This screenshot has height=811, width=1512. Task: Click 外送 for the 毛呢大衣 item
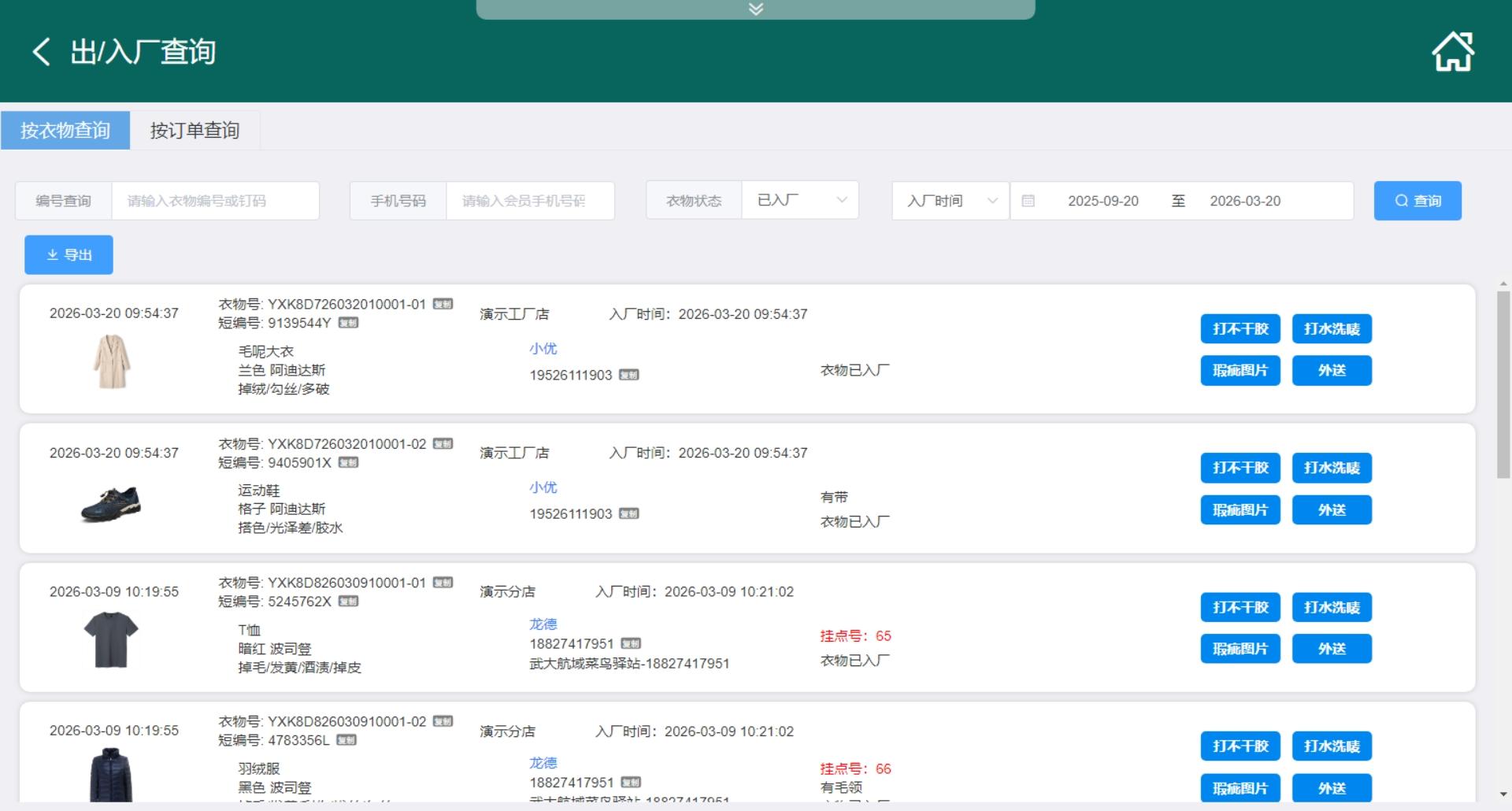pyautogui.click(x=1331, y=371)
